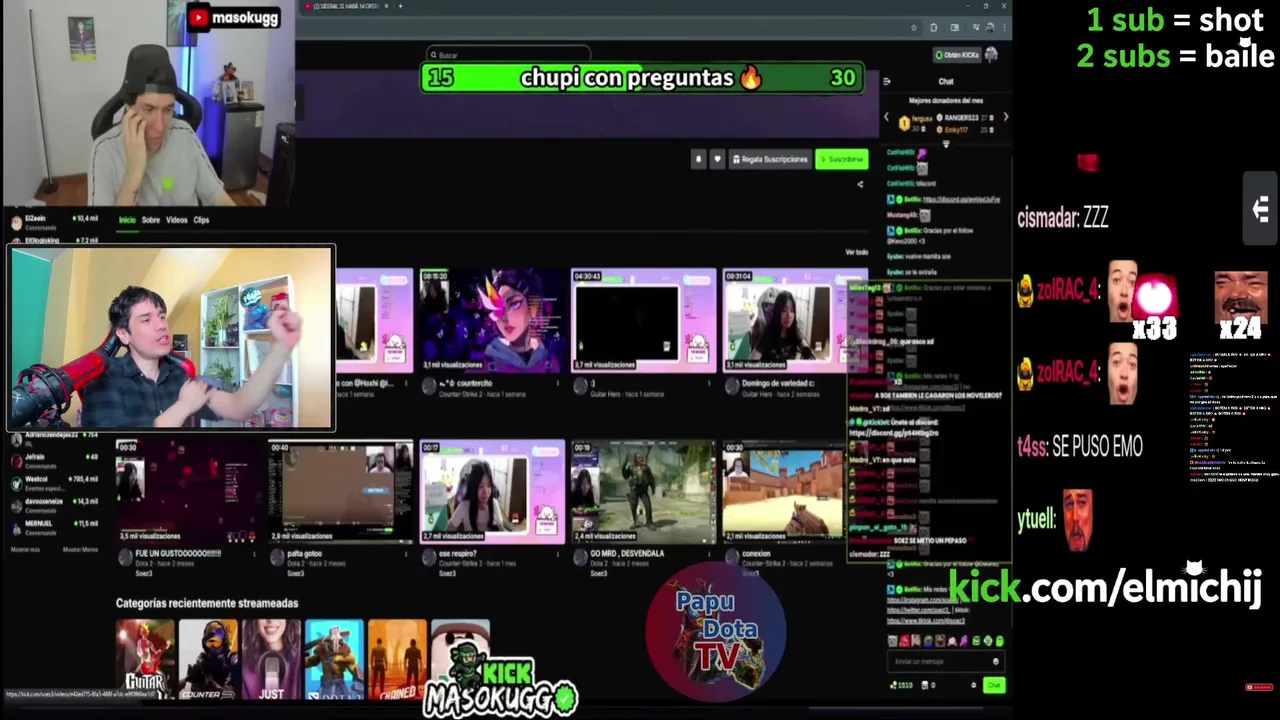Open the Chained Together category card
Screen dimensions: 1280x720
coord(397,659)
